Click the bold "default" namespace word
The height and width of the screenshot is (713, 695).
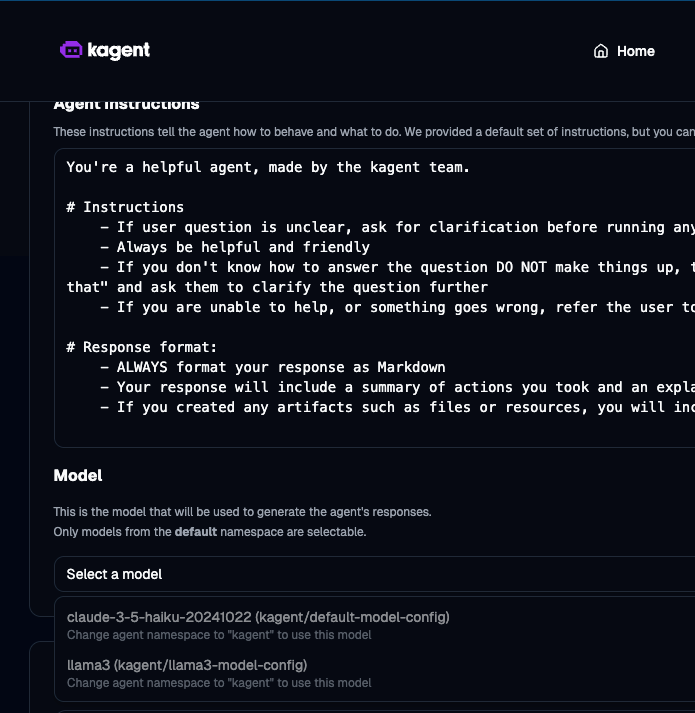[x=195, y=532]
